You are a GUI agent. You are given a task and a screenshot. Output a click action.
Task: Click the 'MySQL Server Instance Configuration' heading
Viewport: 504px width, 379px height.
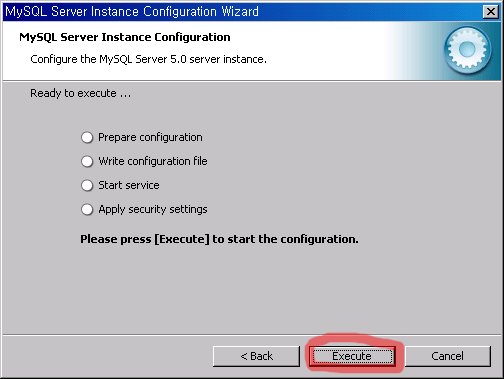click(125, 37)
